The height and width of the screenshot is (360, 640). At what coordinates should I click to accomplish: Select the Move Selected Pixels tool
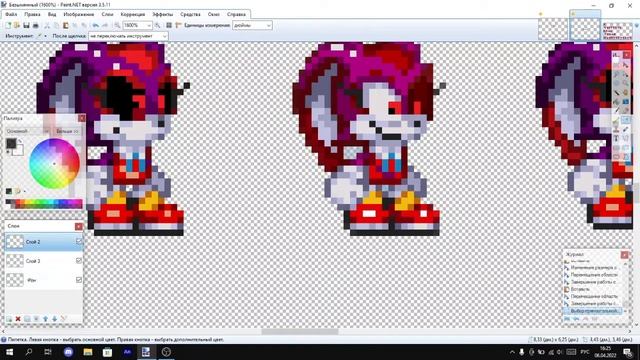(x=626, y=64)
